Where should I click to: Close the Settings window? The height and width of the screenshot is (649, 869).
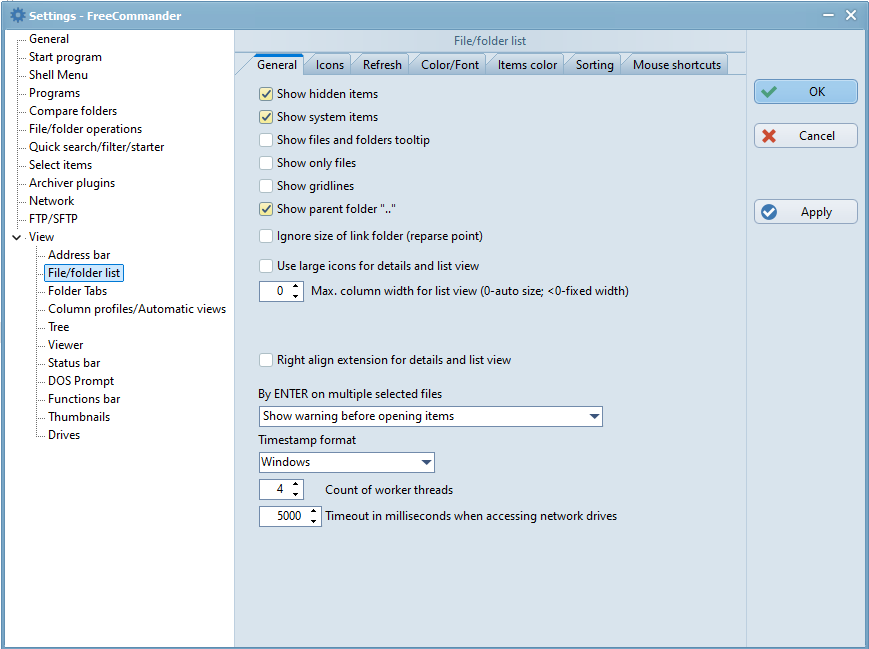tap(851, 16)
